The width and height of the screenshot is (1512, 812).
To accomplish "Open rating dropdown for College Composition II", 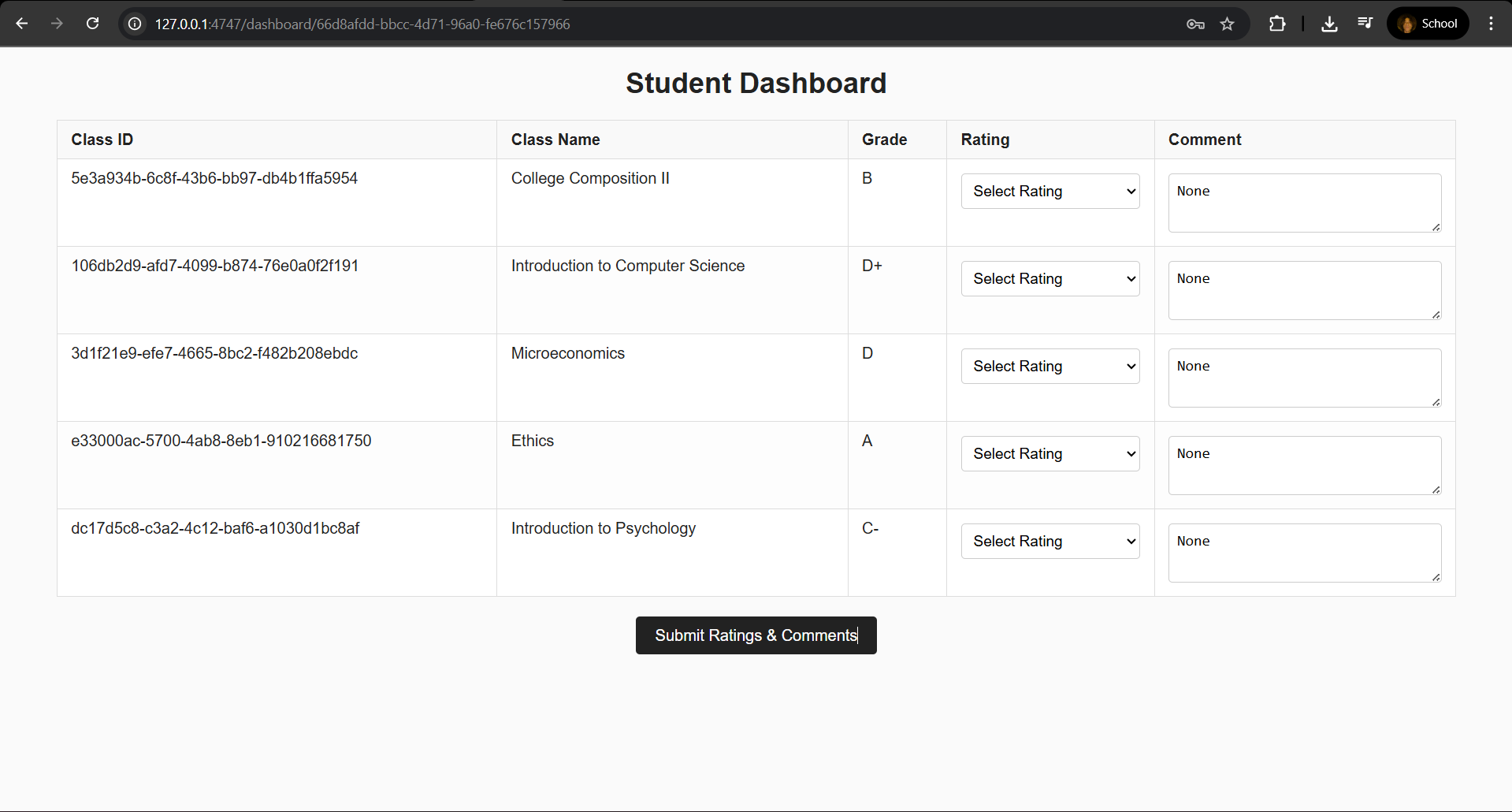I will [x=1050, y=192].
